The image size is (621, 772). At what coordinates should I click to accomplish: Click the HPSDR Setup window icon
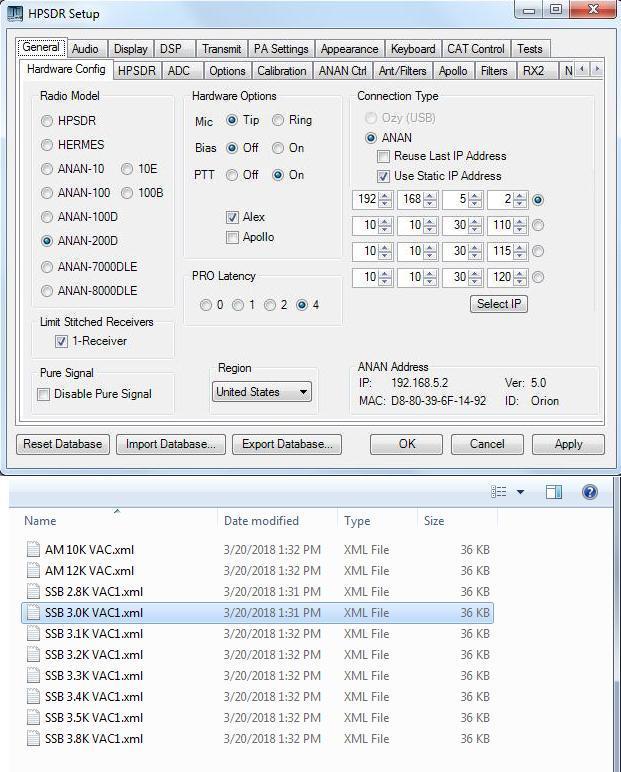15,11
